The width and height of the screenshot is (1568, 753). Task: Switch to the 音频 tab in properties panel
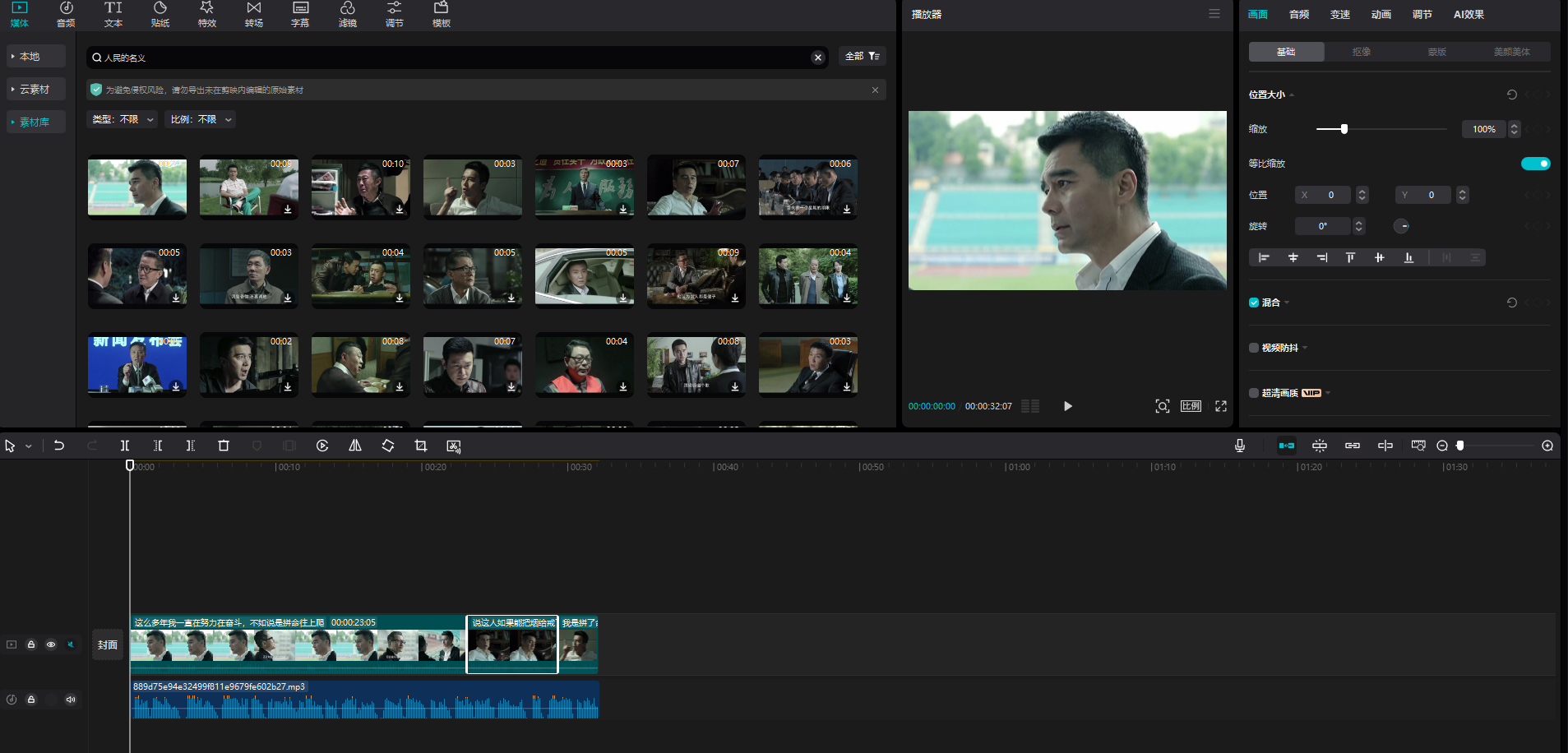pos(1299,15)
